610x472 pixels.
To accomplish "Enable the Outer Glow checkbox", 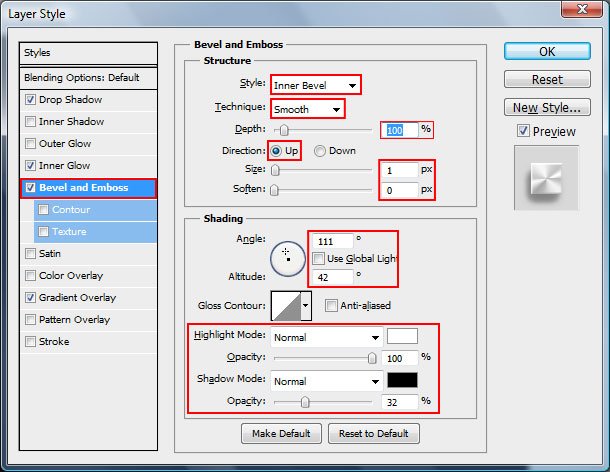I will point(30,144).
